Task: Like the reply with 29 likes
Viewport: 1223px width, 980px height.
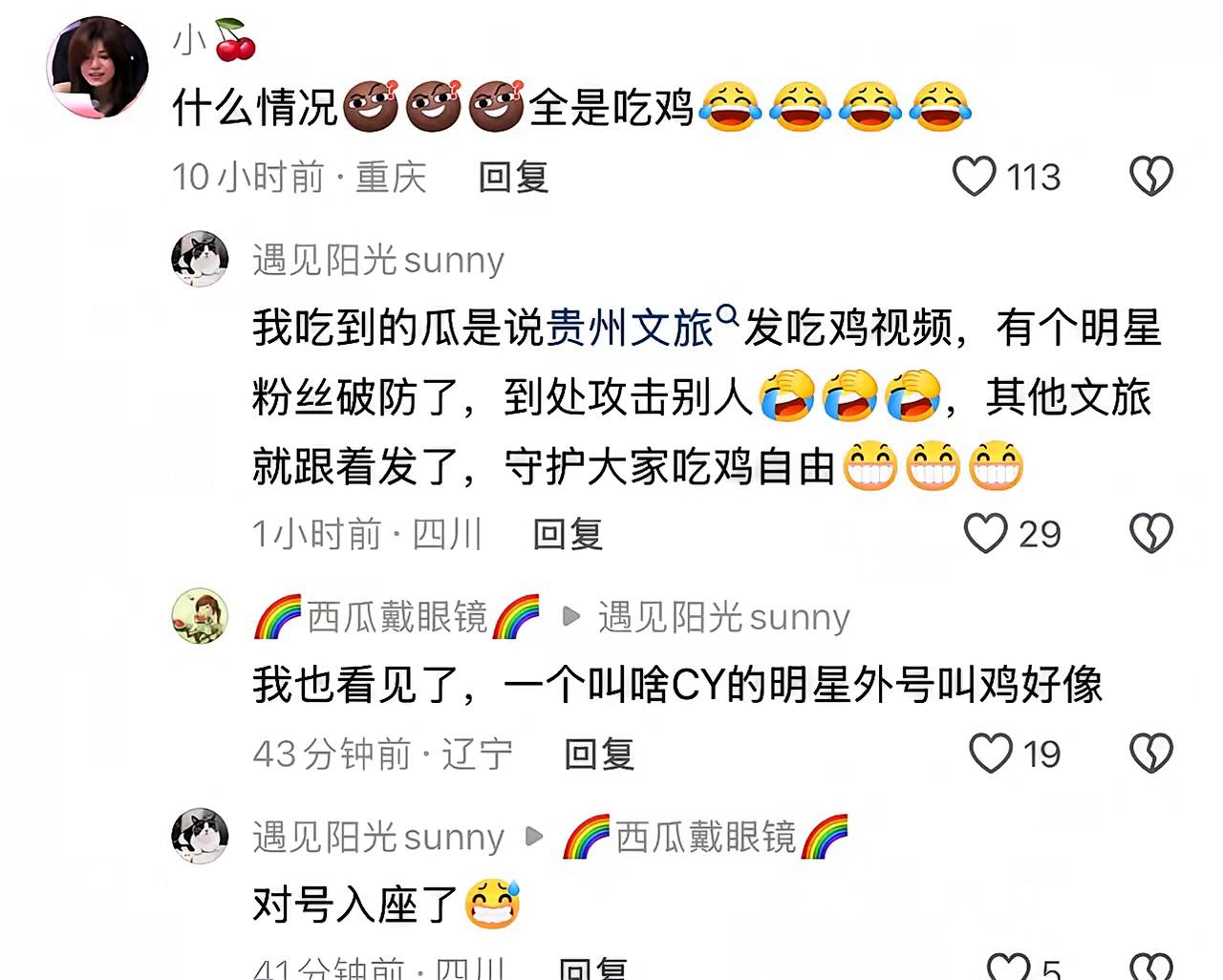Action: (985, 533)
